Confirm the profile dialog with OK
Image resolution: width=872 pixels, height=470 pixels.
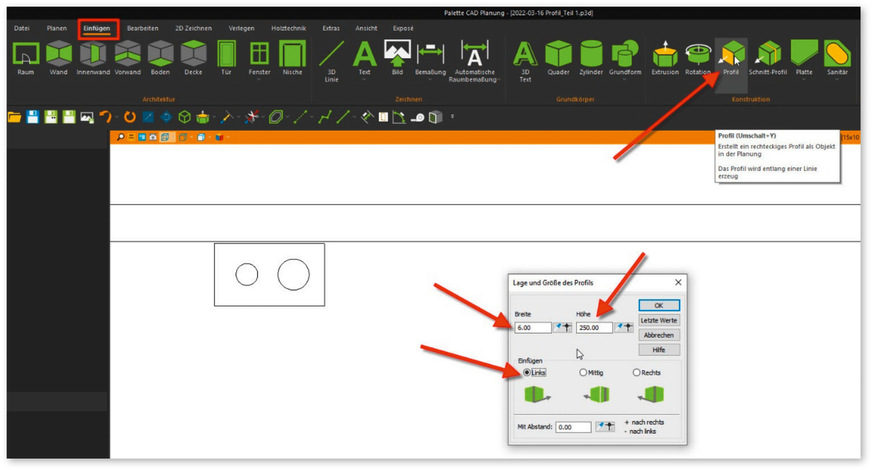coord(658,305)
